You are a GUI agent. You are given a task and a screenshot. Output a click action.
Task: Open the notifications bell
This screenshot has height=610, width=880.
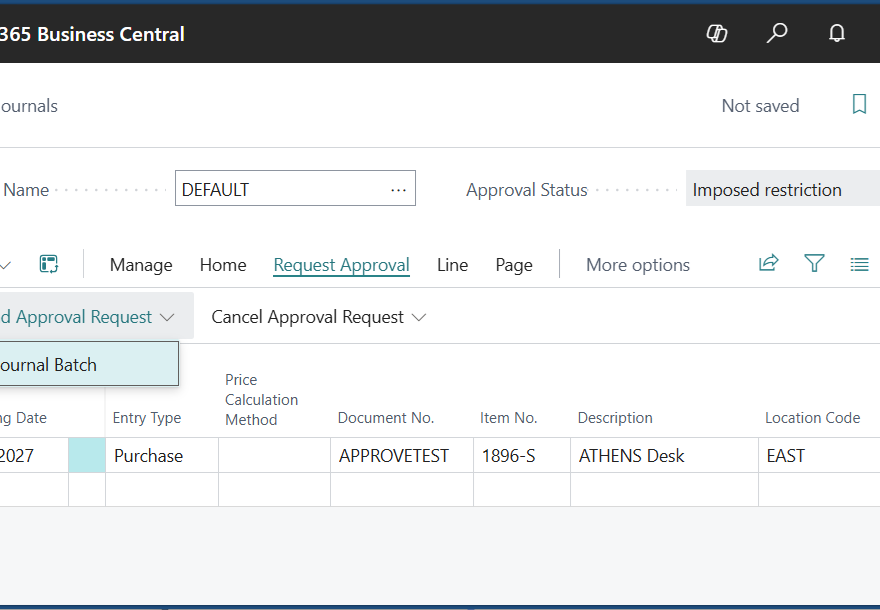837,34
